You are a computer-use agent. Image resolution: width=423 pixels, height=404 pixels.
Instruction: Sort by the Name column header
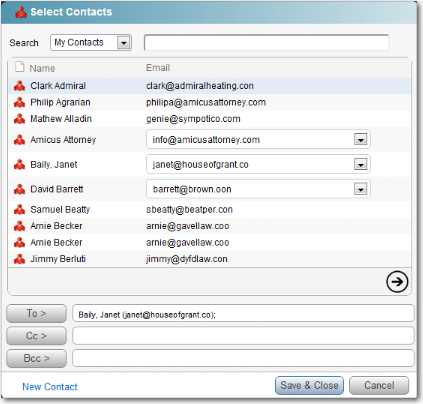coord(42,68)
